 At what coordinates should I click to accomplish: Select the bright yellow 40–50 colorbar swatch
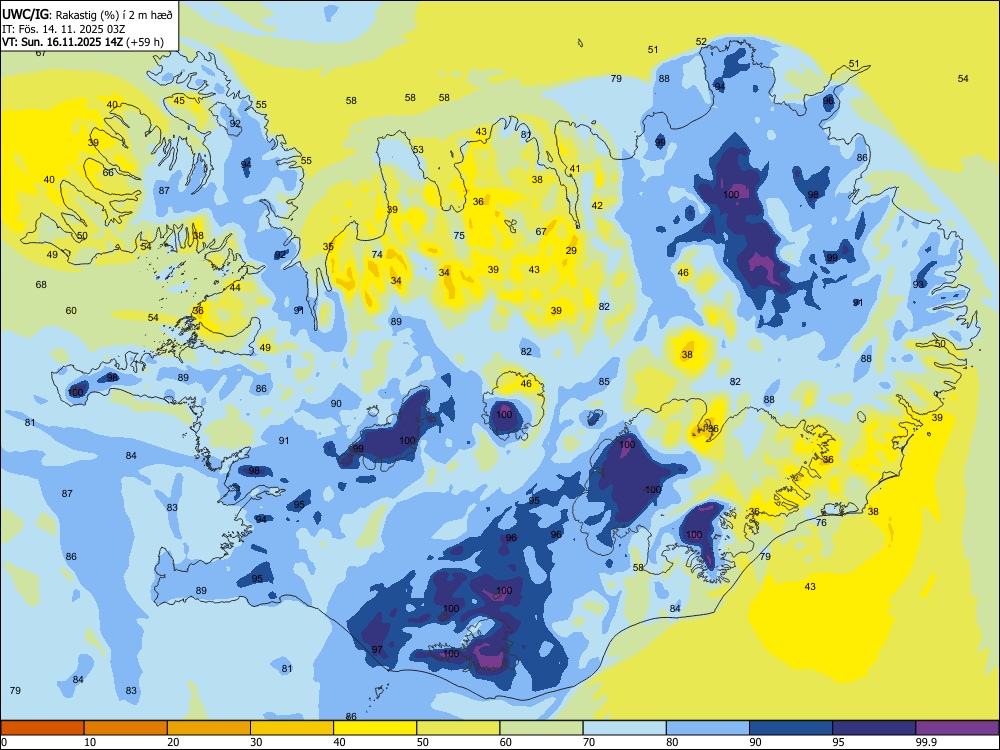pos(375,728)
